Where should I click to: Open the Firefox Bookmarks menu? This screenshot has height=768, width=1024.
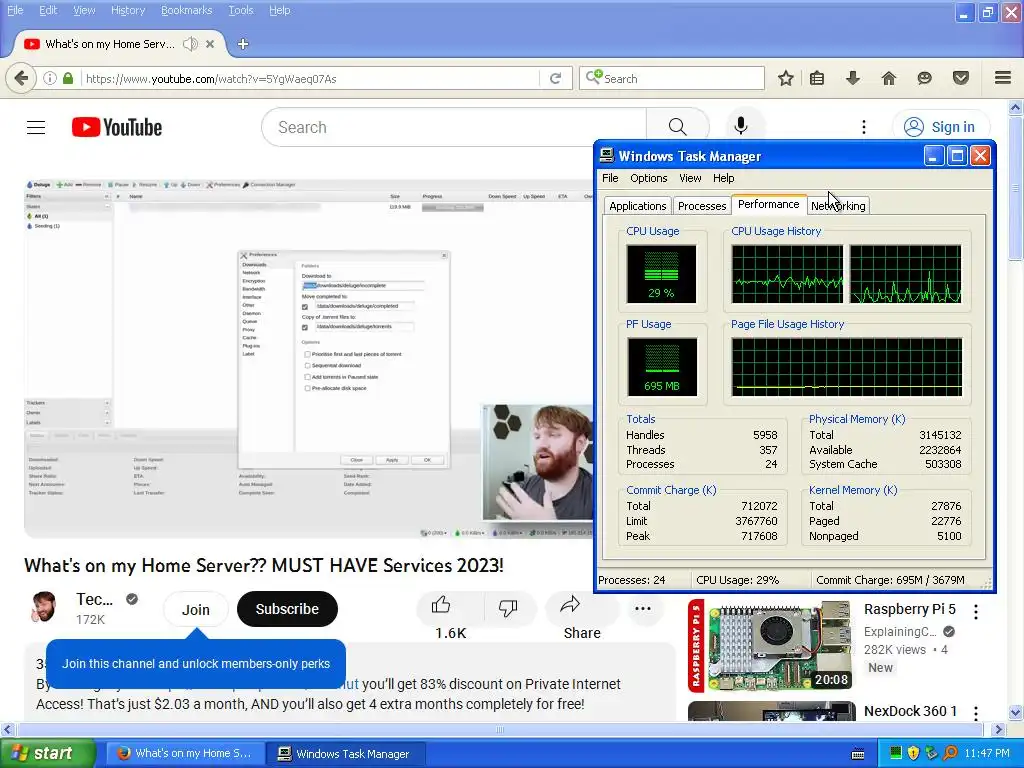pyautogui.click(x=186, y=10)
